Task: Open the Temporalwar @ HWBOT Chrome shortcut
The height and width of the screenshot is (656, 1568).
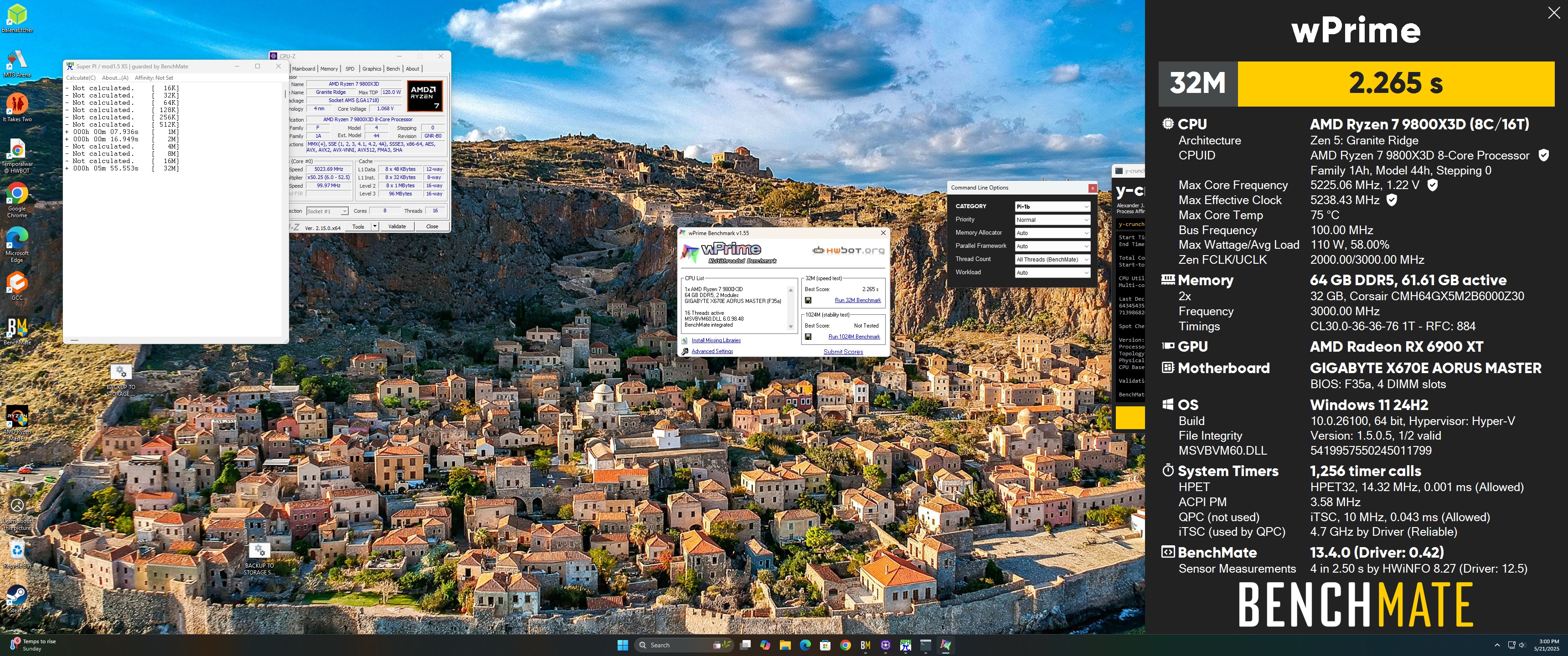Action: (17, 155)
